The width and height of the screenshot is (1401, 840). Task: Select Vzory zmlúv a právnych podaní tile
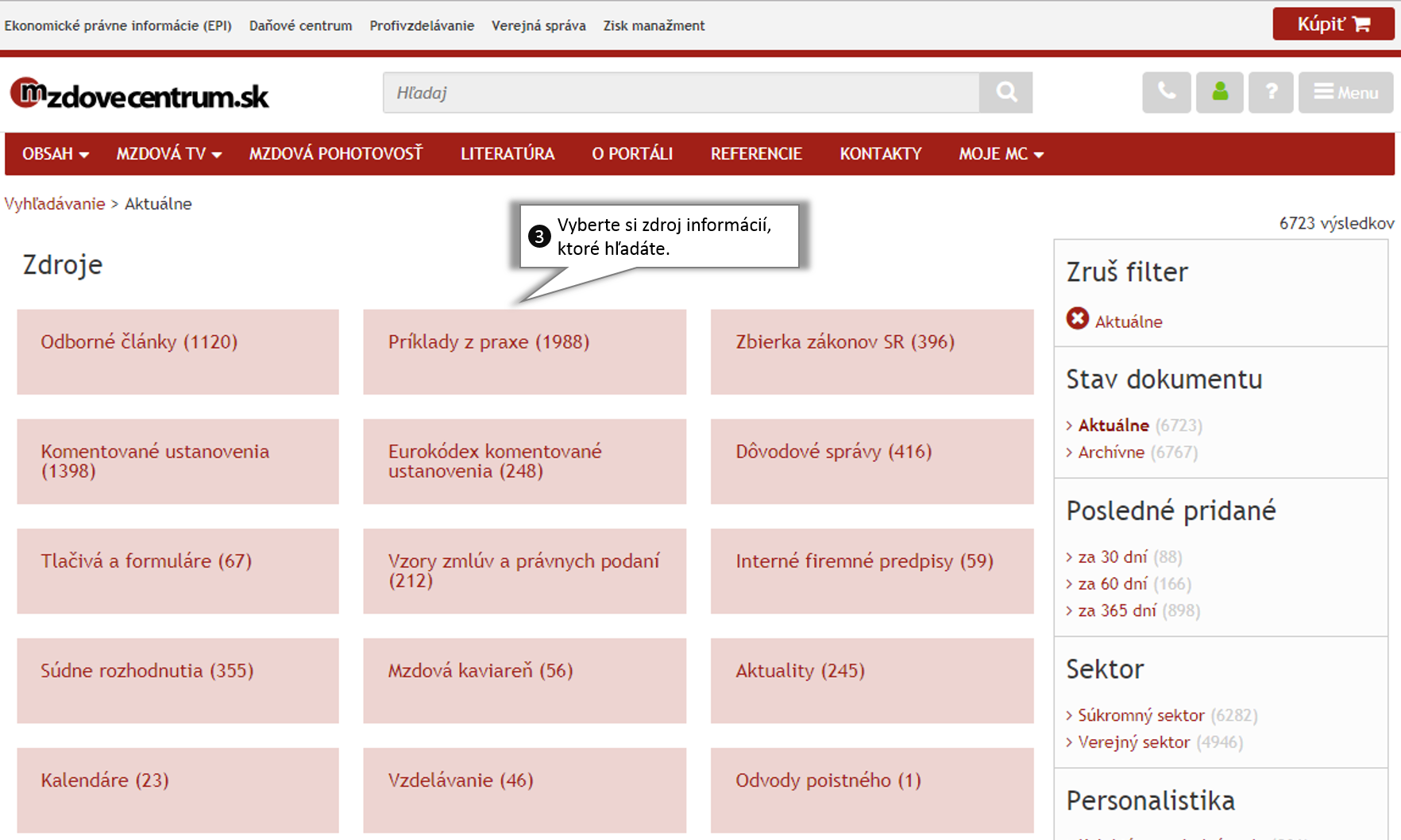click(x=524, y=571)
